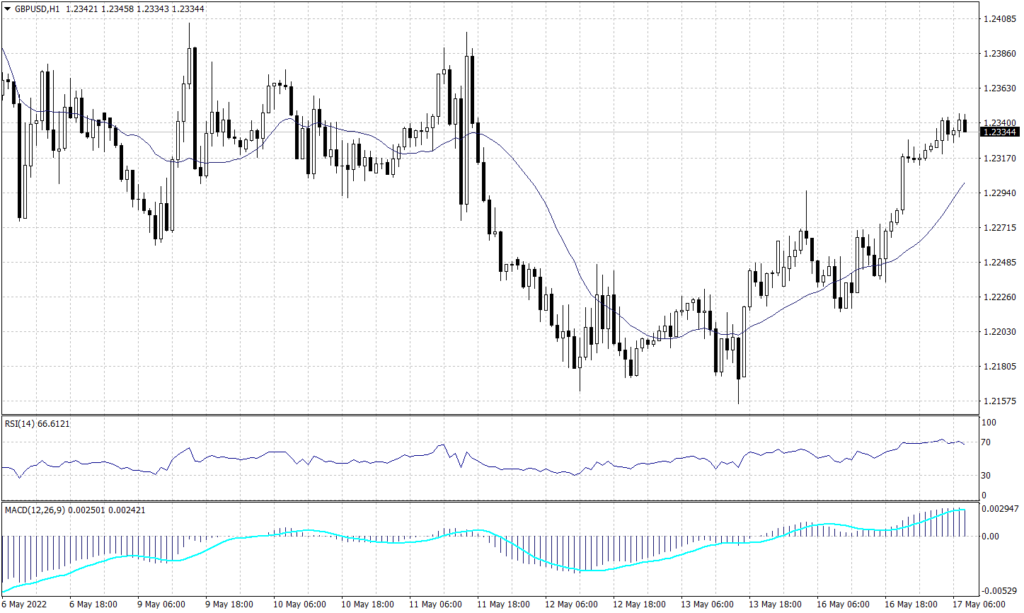Select the RSI(14) indicator label
The image size is (1024, 613).
[x=19, y=423]
